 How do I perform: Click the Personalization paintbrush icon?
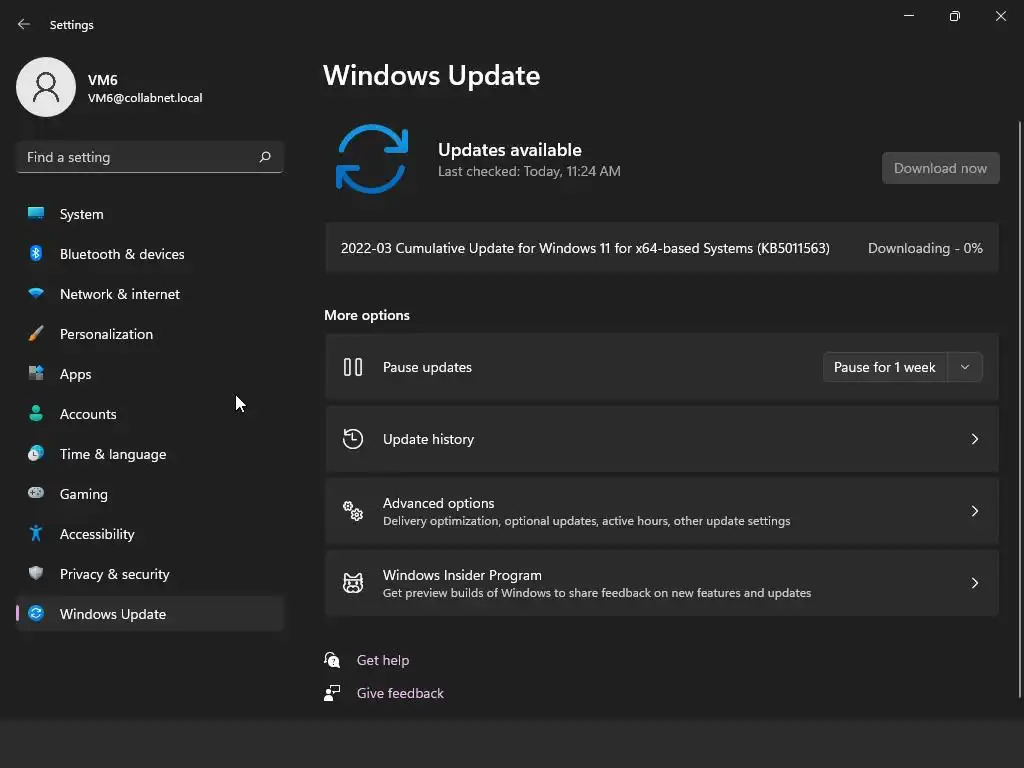[x=36, y=334]
